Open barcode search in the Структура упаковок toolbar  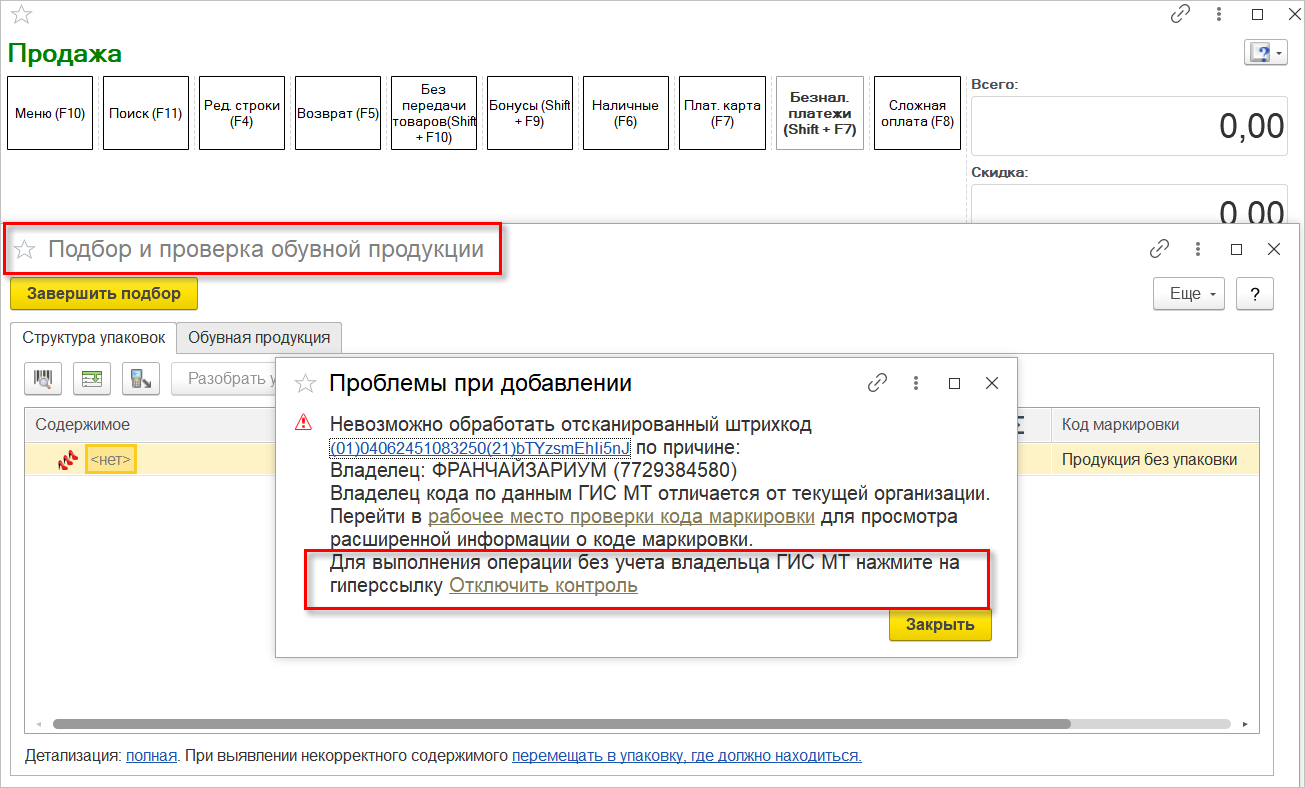tap(43, 379)
